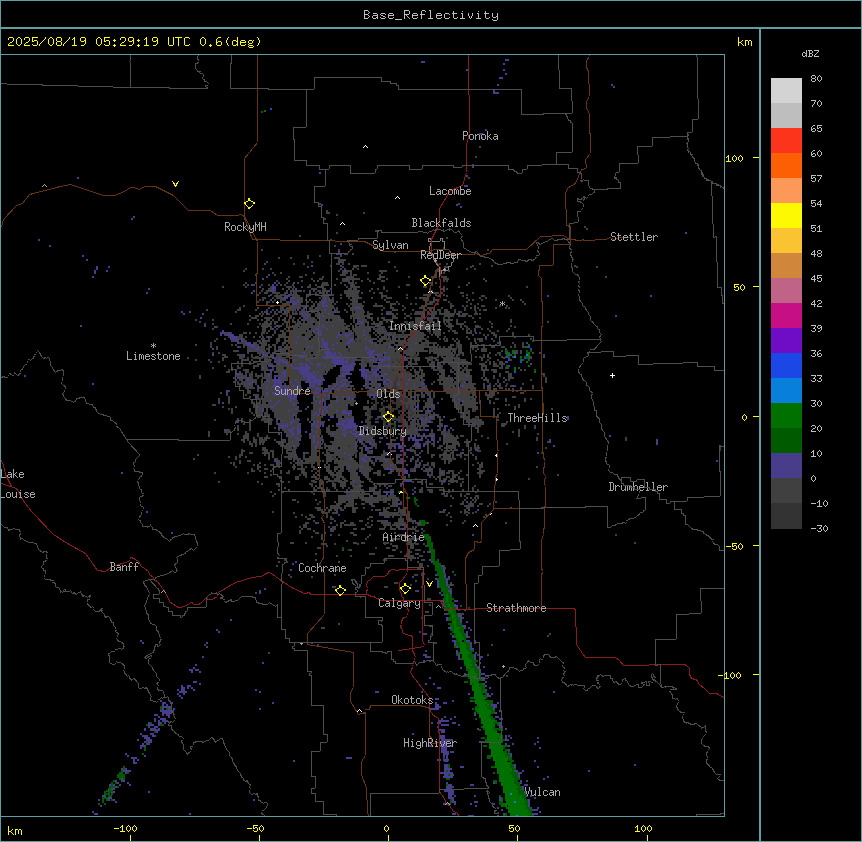Click the Innisfail city label
The width and height of the screenshot is (862, 842).
[x=415, y=326]
